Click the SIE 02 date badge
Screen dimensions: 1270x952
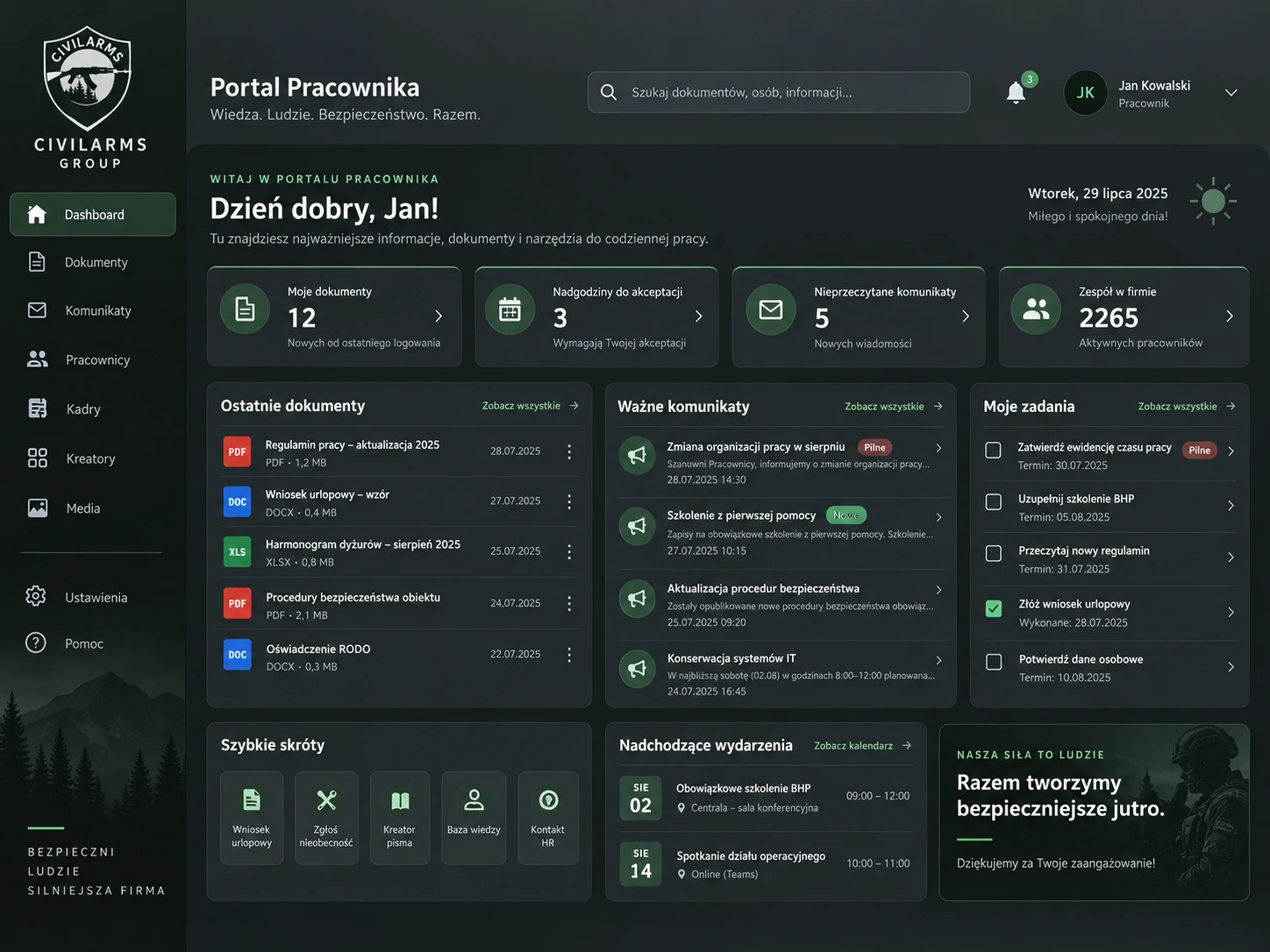point(641,798)
